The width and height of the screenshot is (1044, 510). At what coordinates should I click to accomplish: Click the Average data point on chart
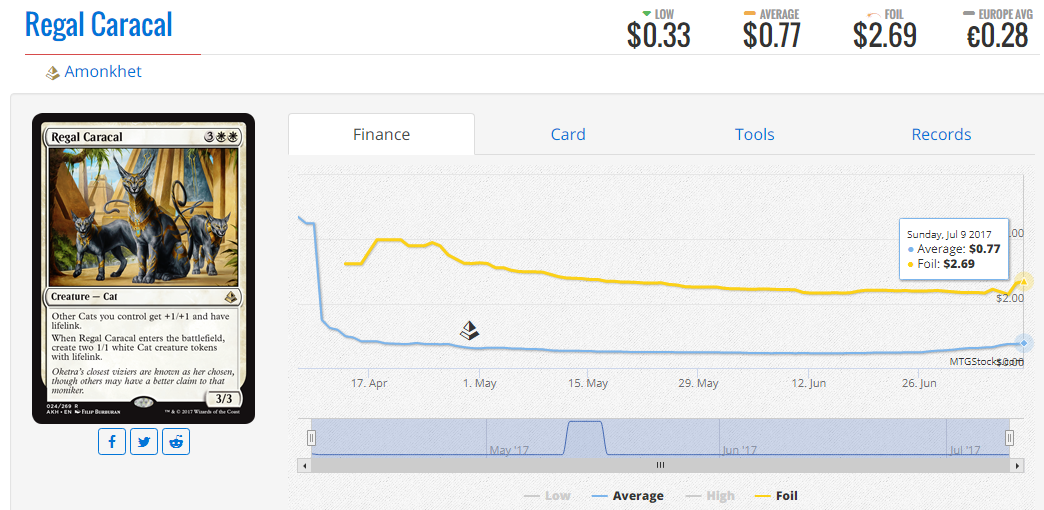pyautogui.click(x=1024, y=344)
